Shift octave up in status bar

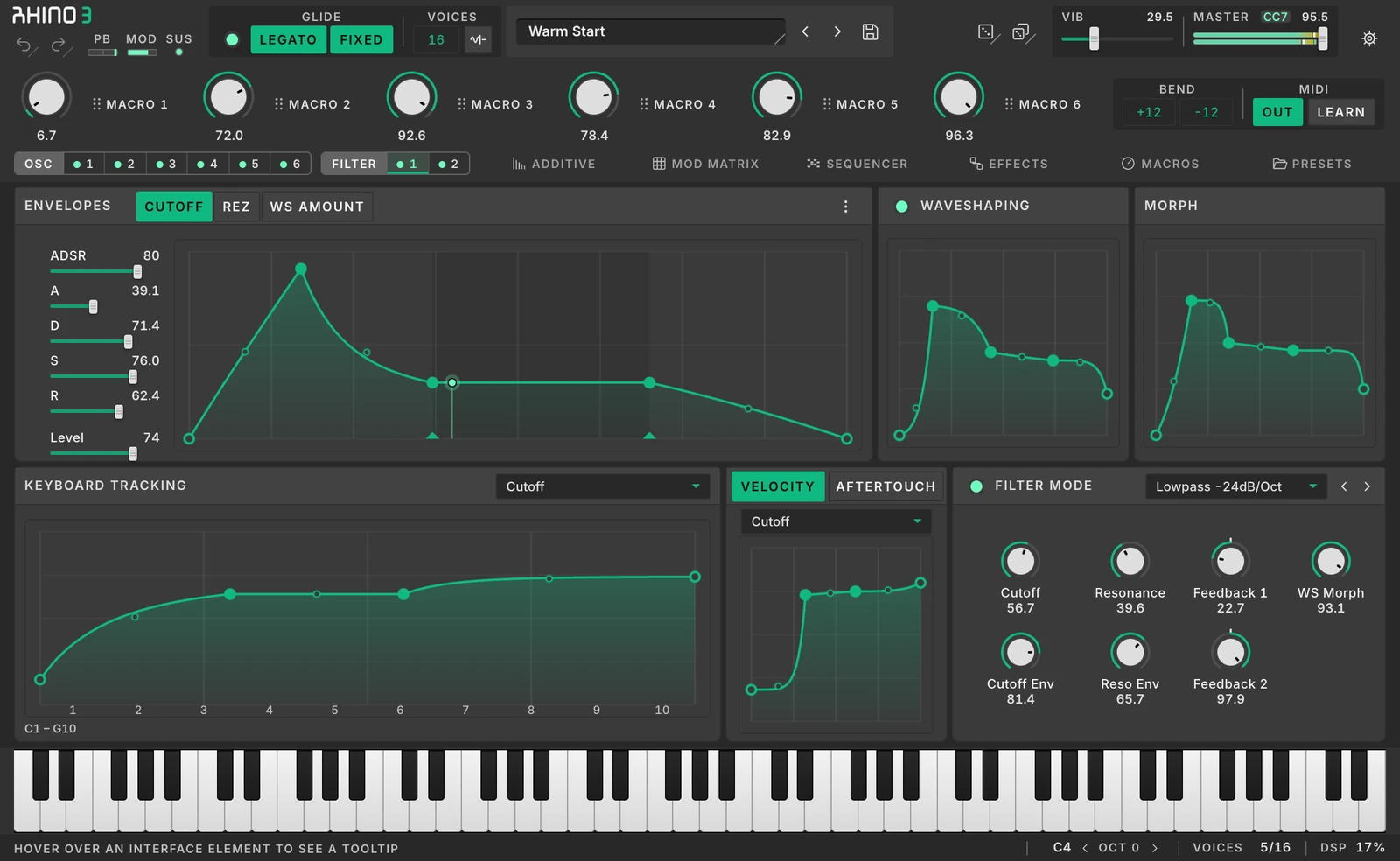pos(1155,848)
